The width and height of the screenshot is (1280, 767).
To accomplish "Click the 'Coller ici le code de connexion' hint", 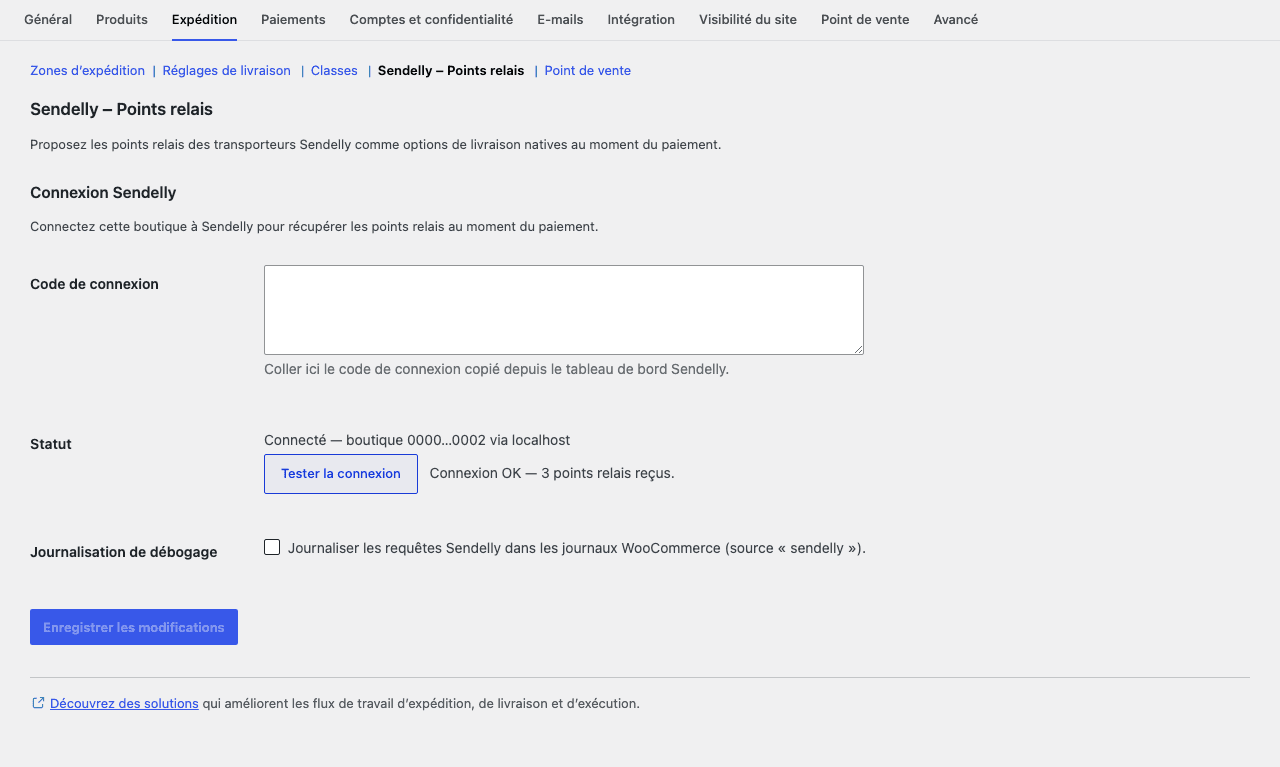I will point(496,369).
